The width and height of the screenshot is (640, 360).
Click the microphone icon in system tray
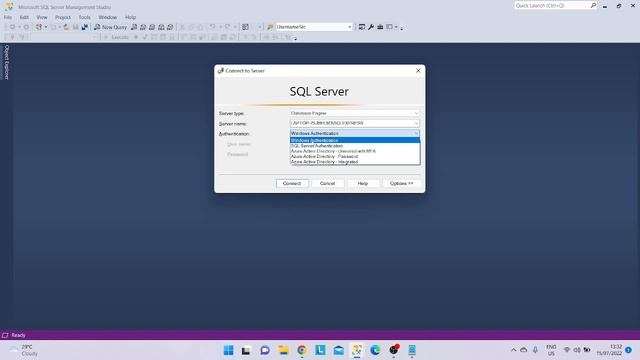click(535, 350)
